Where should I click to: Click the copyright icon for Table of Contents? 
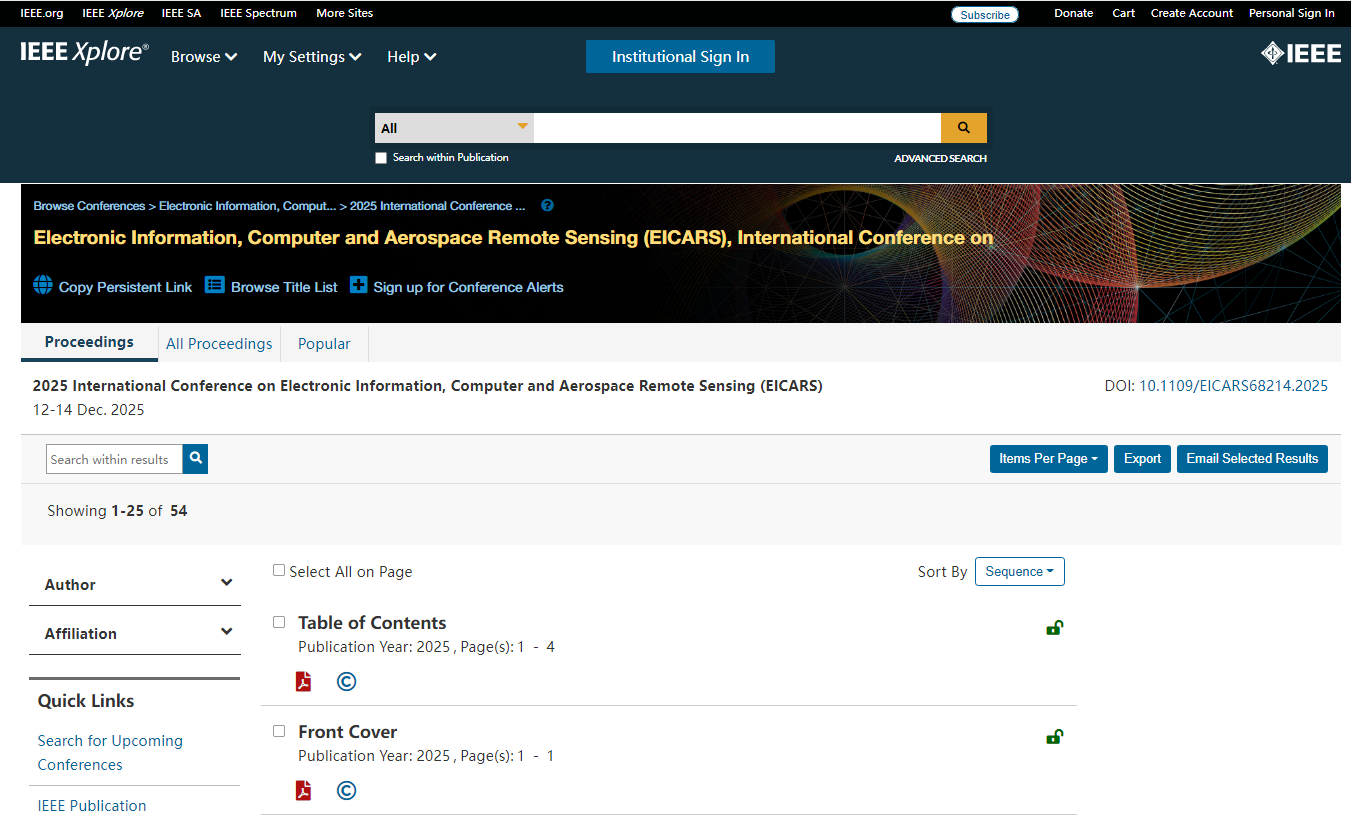346,681
